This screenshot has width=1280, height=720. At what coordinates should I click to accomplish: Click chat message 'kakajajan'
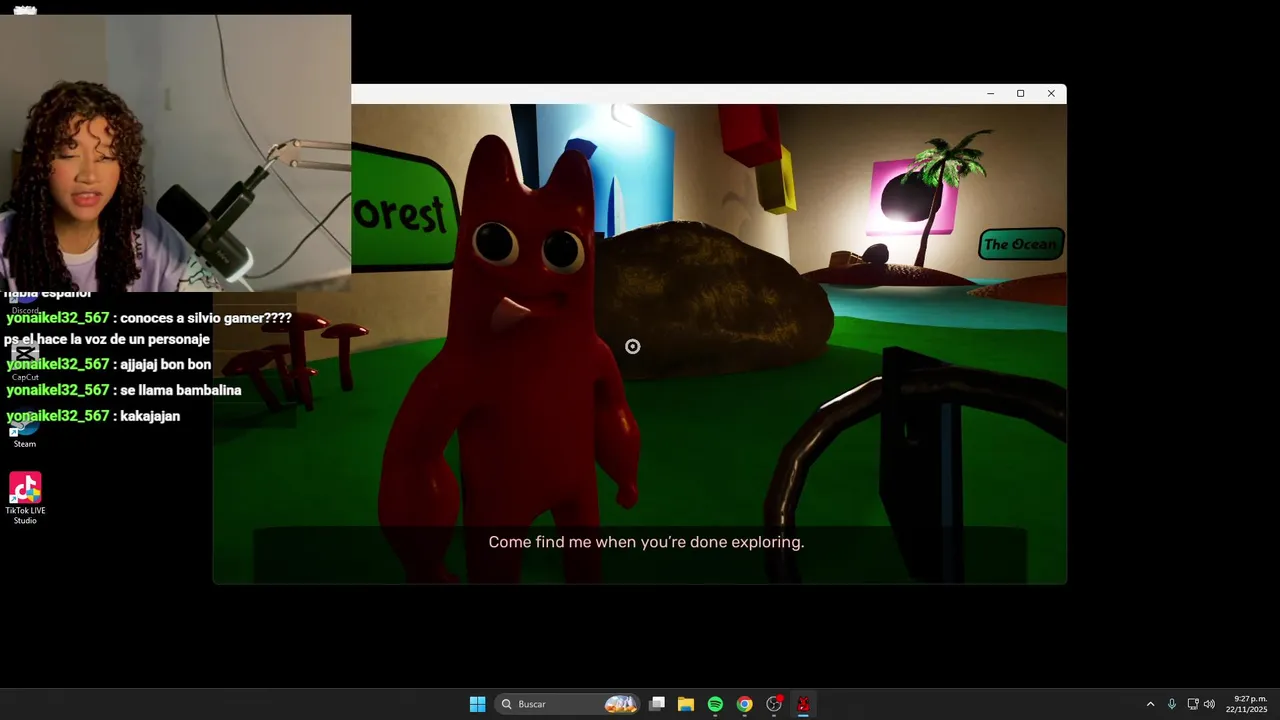(x=150, y=416)
